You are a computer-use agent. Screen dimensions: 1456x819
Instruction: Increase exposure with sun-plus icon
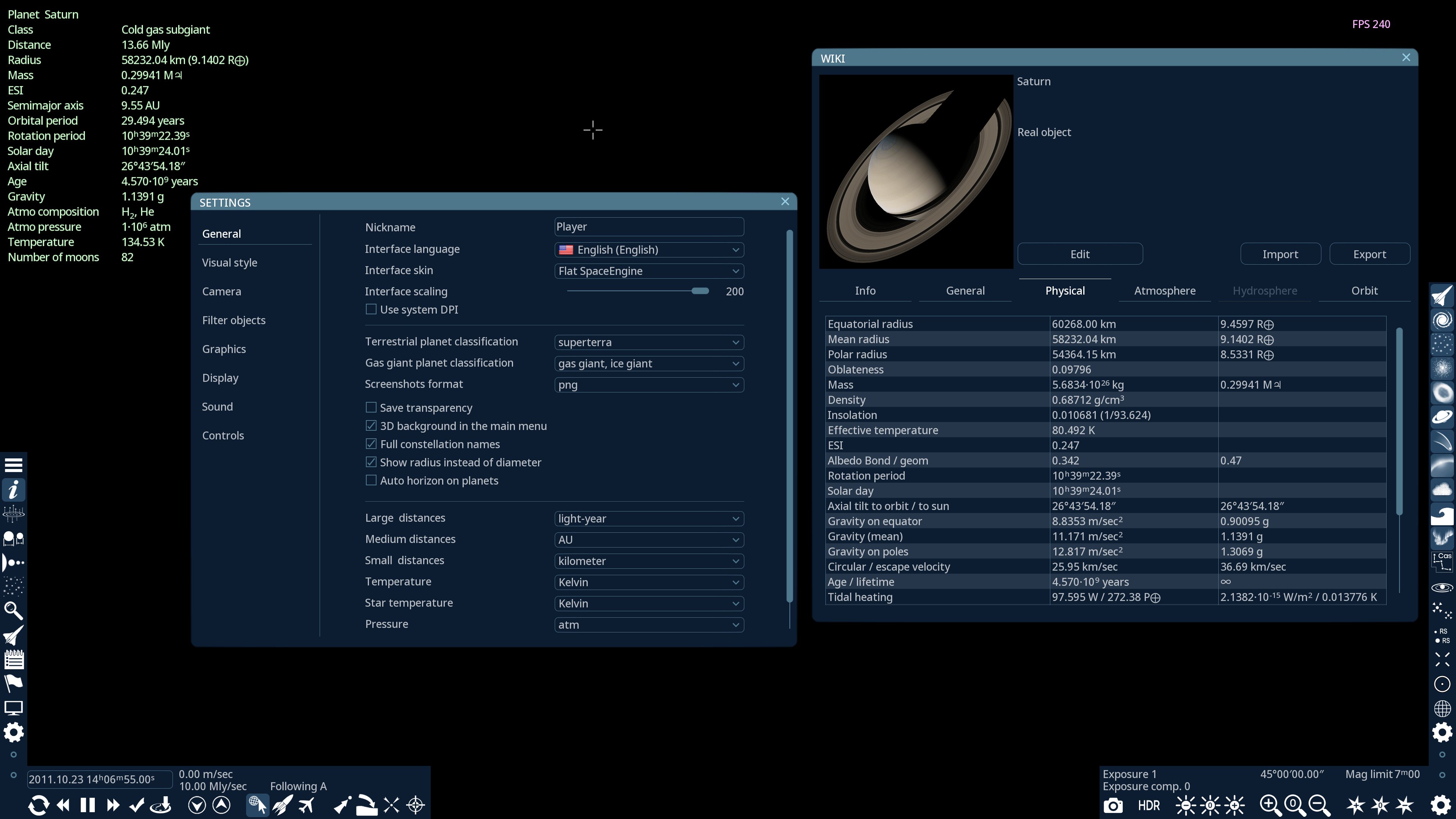(1235, 805)
